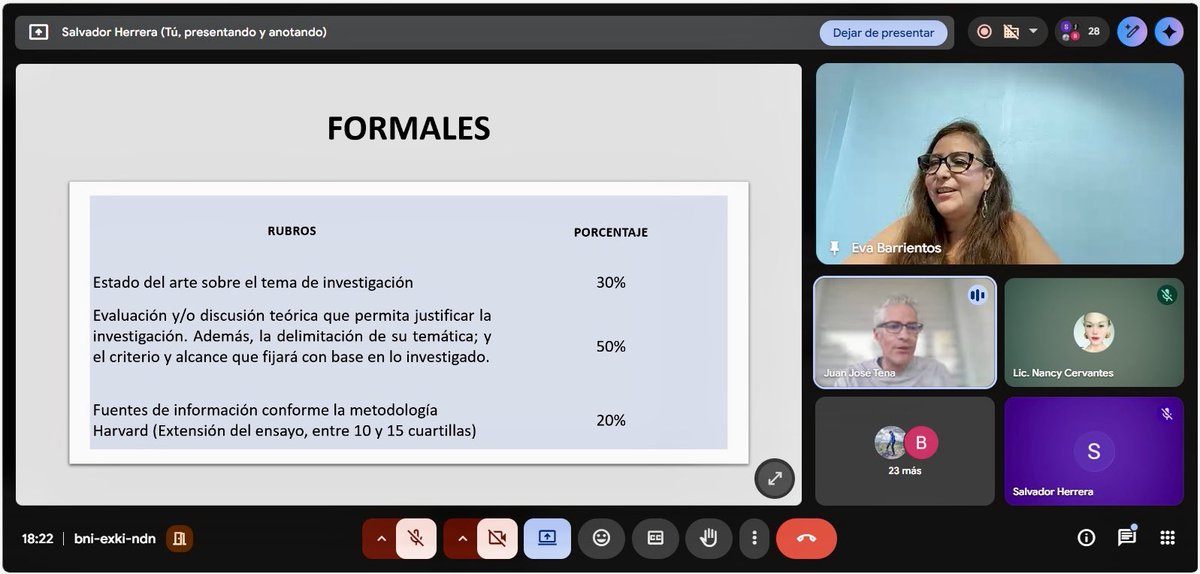Screen dimensions: 1200x574
Task: Click the door icon next to meeting code
Action: coord(179,538)
